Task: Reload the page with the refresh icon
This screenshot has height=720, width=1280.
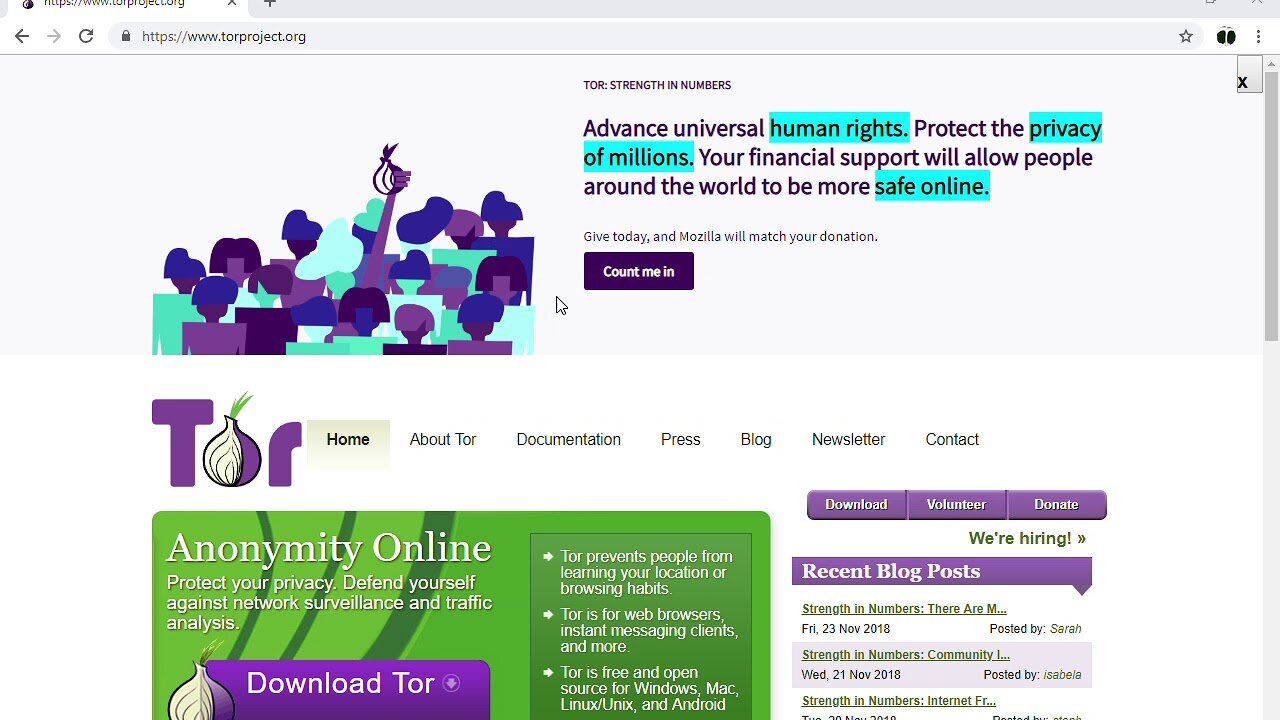Action: point(86,36)
